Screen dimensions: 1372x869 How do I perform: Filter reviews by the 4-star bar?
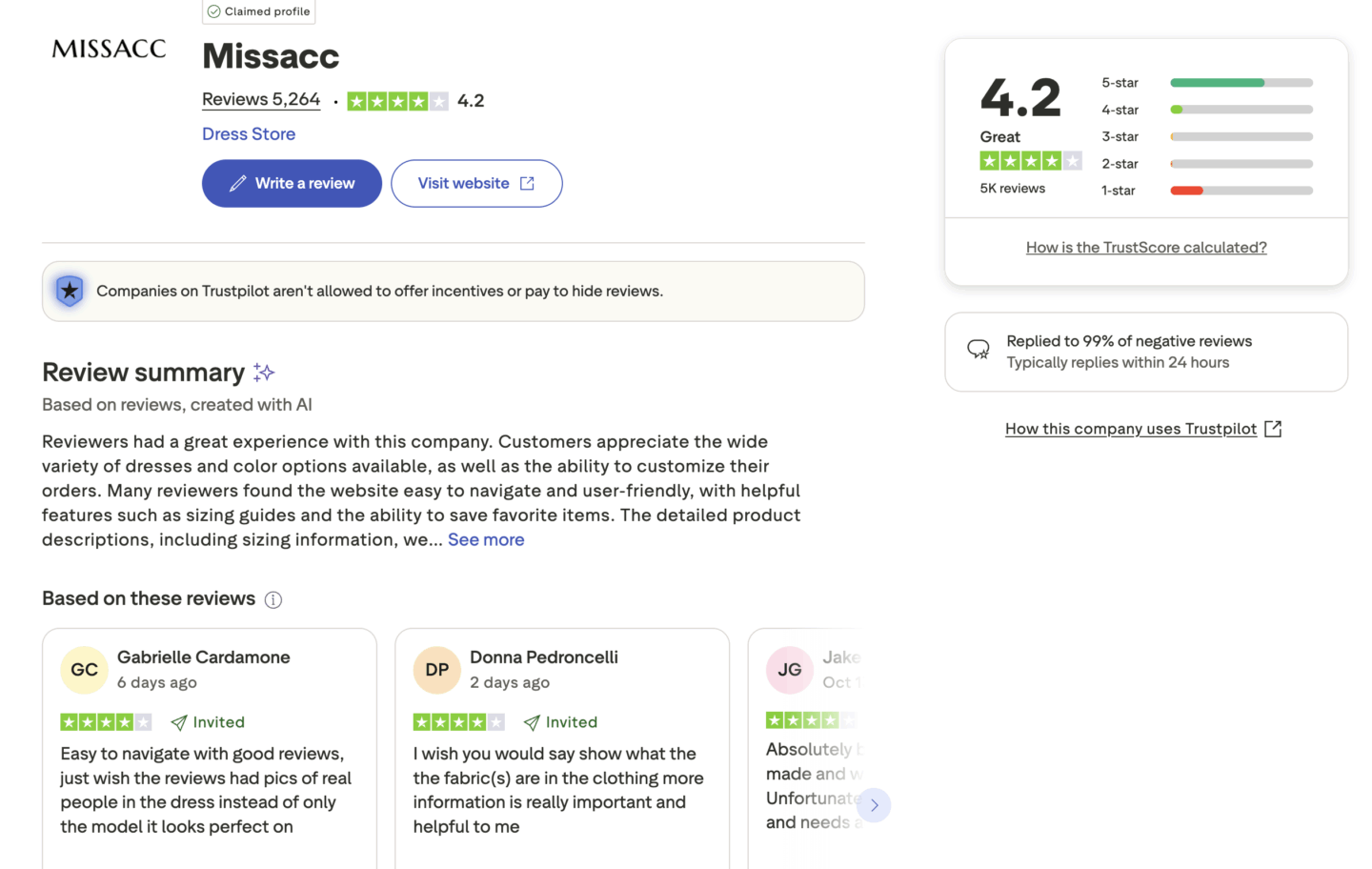1241,110
